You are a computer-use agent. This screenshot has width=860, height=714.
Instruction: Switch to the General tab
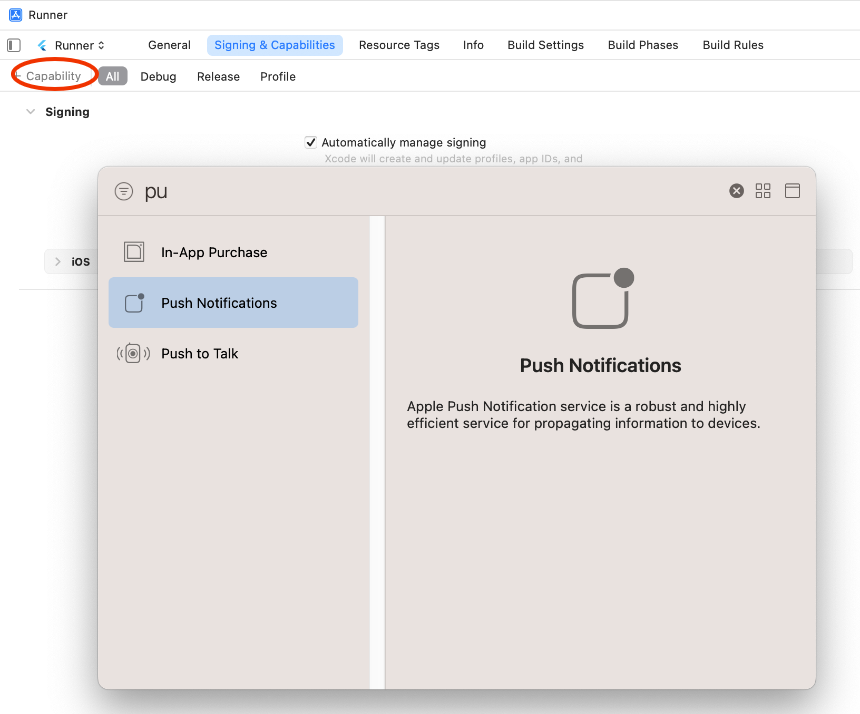tap(169, 45)
